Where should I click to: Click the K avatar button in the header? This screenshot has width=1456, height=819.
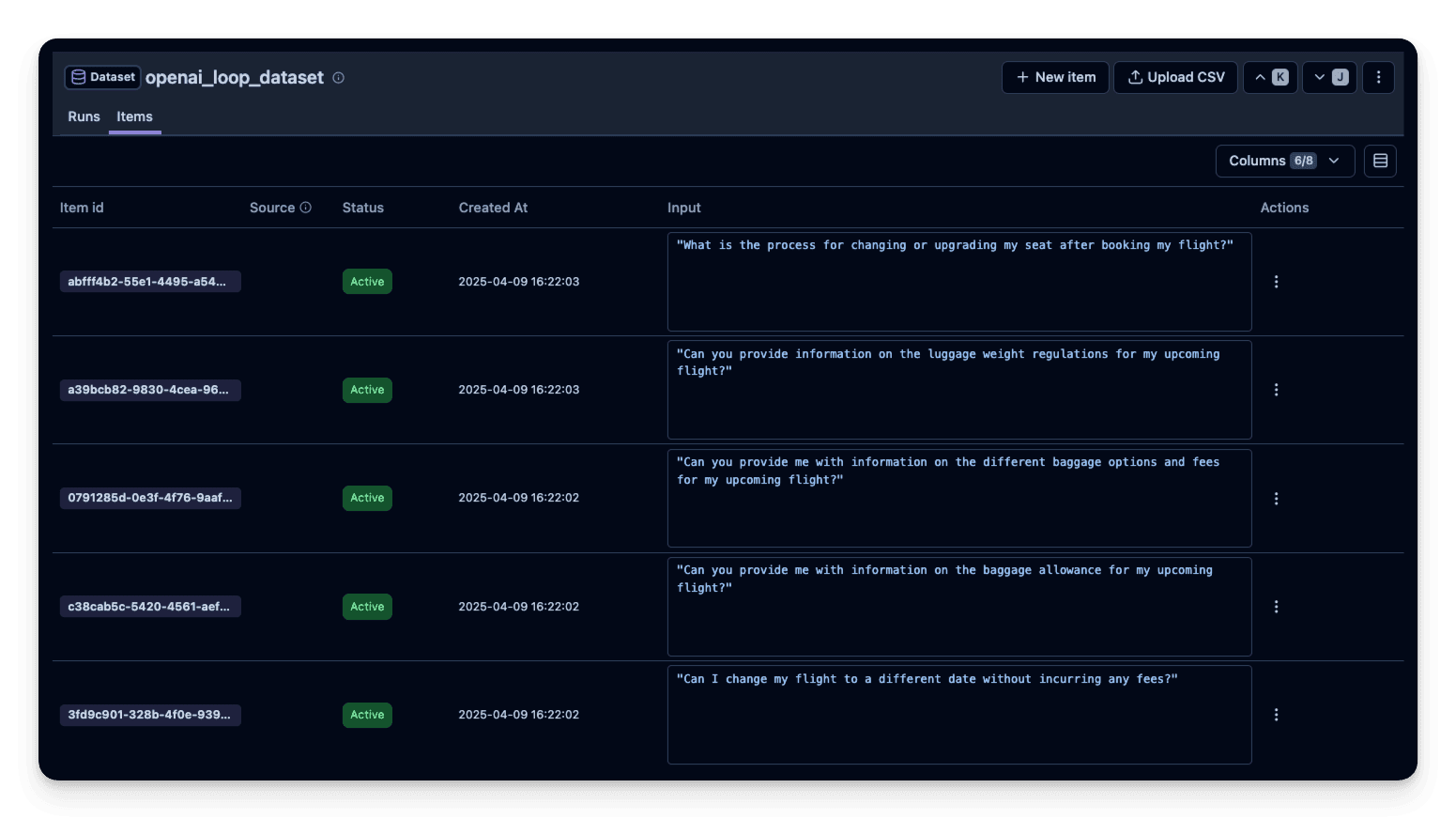coord(1281,77)
